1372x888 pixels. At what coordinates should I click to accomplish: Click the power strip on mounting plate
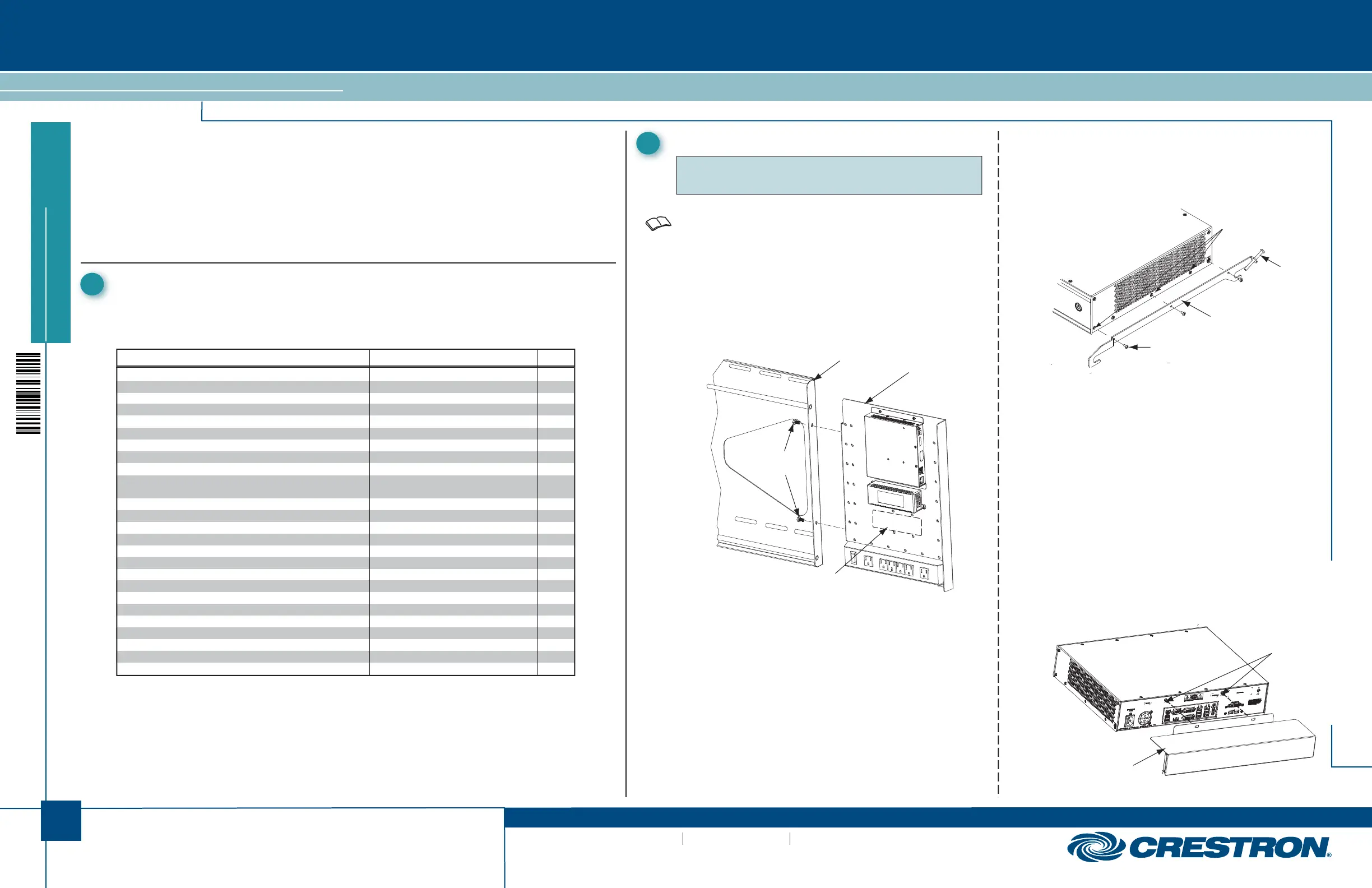pyautogui.click(x=894, y=567)
